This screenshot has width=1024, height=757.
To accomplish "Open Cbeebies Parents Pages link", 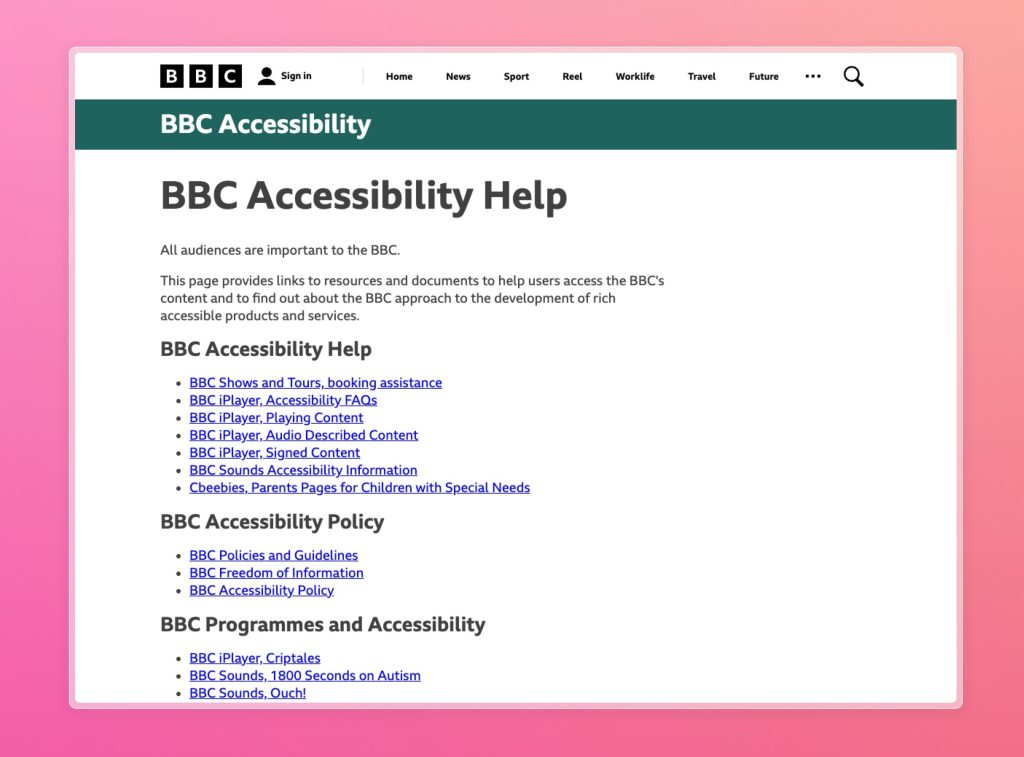I will pyautogui.click(x=360, y=488).
